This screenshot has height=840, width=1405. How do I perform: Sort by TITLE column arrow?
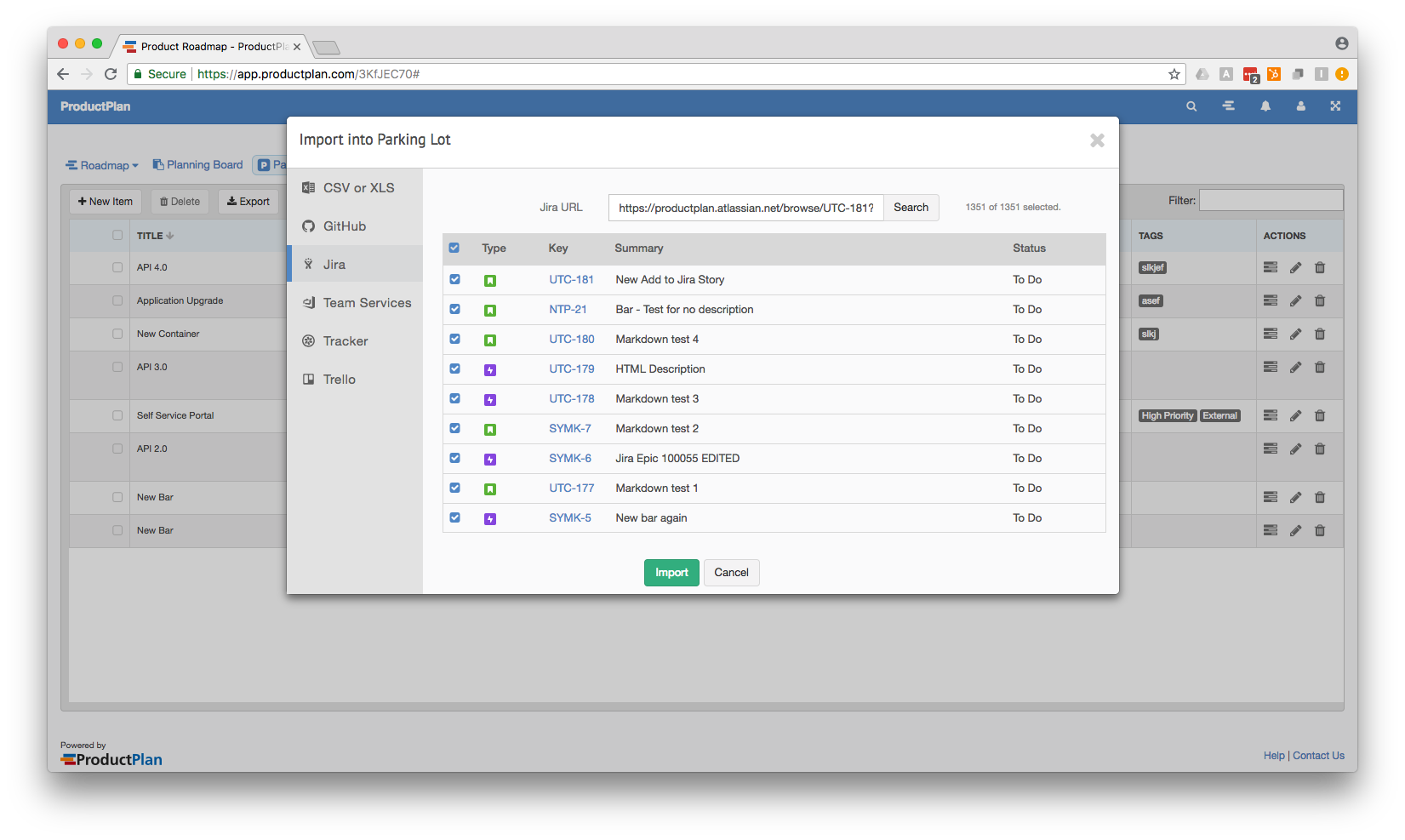point(170,236)
